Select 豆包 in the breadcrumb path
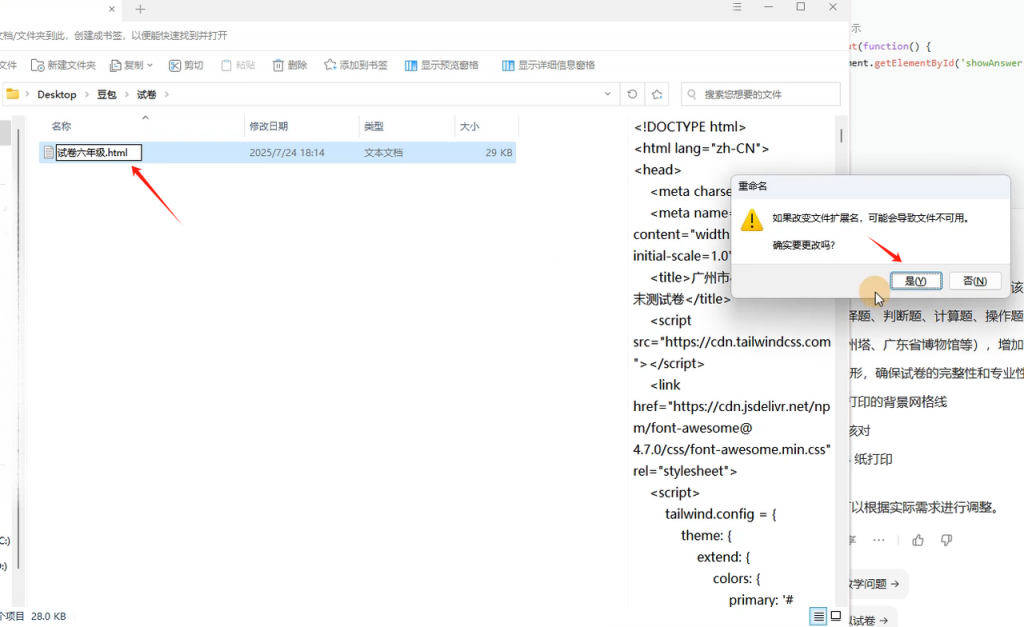The image size is (1024, 627). pos(106,95)
